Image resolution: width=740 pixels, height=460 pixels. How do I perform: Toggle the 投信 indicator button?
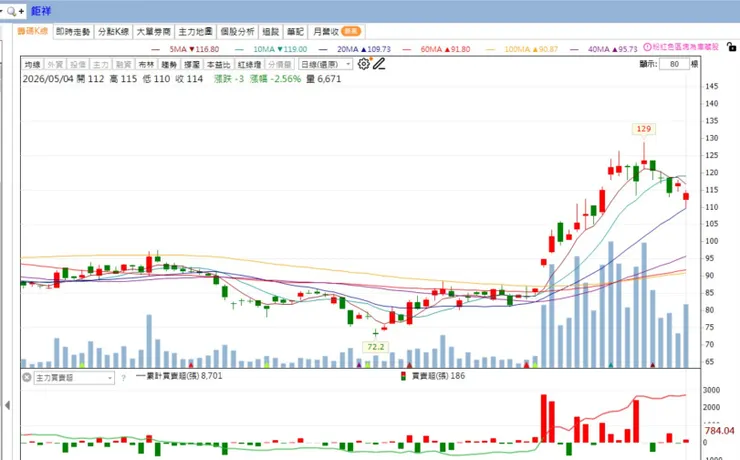click(78, 64)
